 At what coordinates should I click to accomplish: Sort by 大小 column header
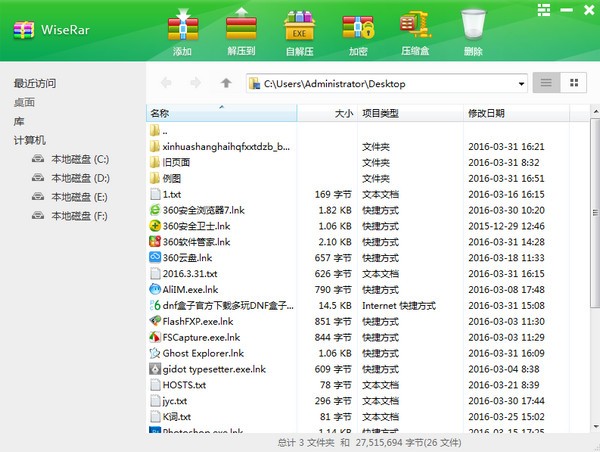(328, 113)
